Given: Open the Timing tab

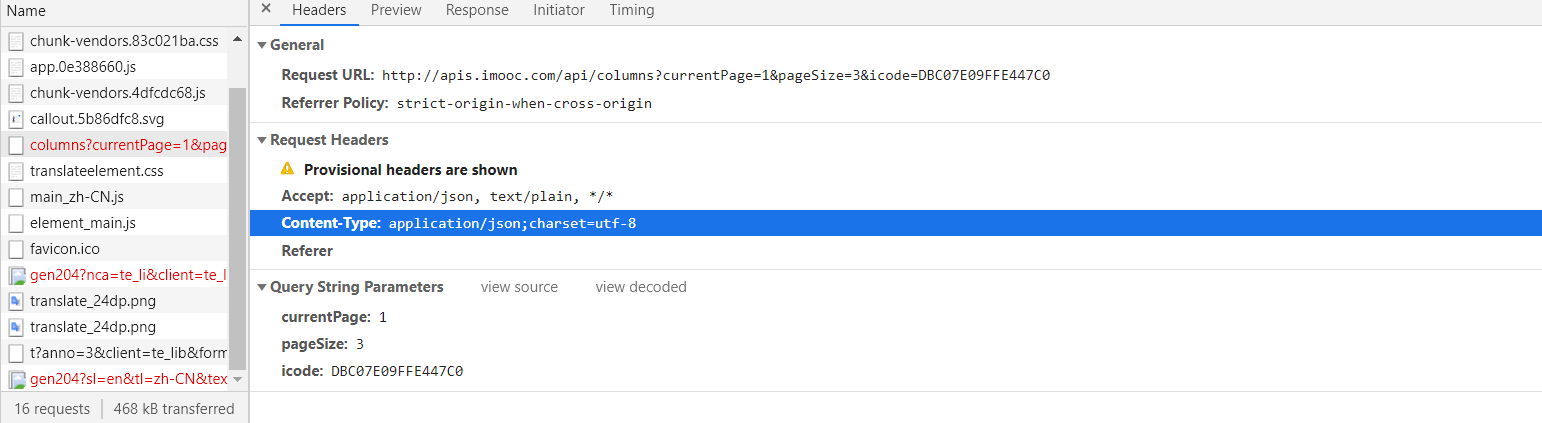Looking at the screenshot, I should pos(631,10).
